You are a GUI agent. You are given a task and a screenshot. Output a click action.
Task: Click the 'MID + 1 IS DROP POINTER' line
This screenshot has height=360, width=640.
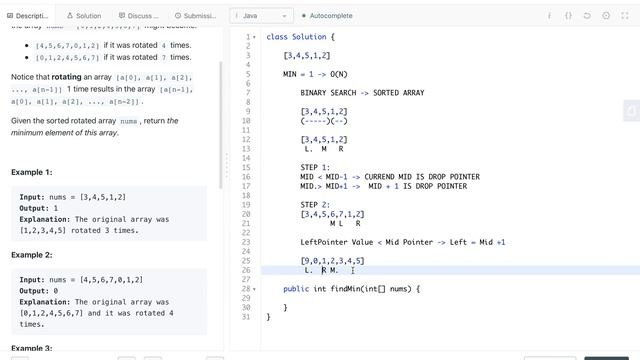pos(383,186)
